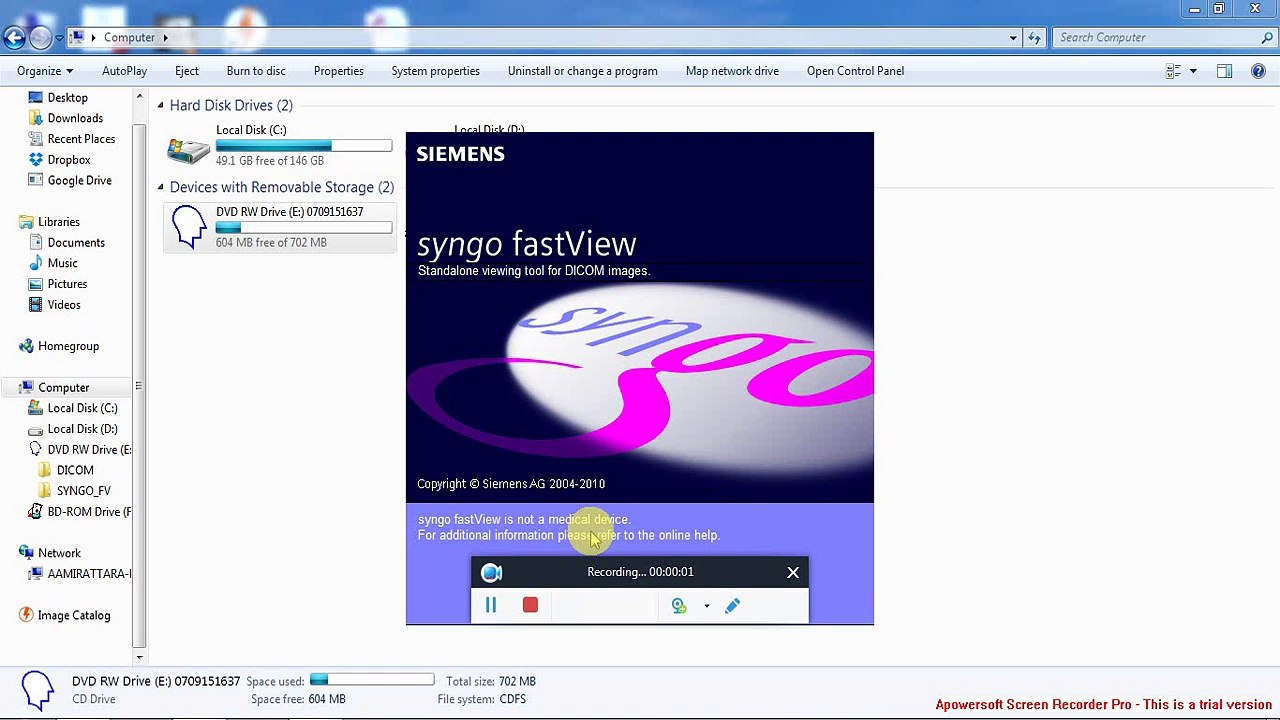The image size is (1280, 720).
Task: Open the dropdown arrow beside the webcam icon
Action: pos(706,606)
